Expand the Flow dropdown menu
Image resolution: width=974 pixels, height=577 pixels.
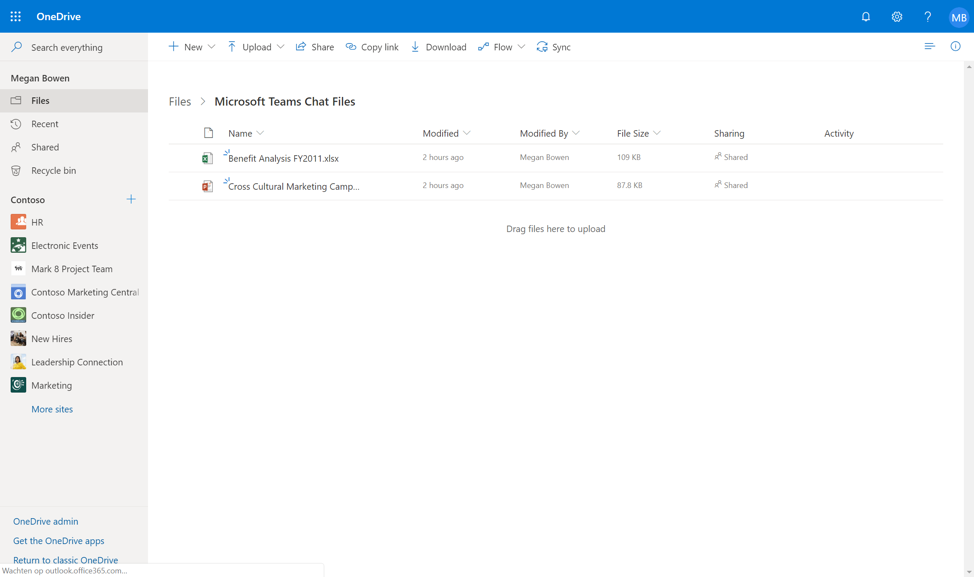pos(521,47)
